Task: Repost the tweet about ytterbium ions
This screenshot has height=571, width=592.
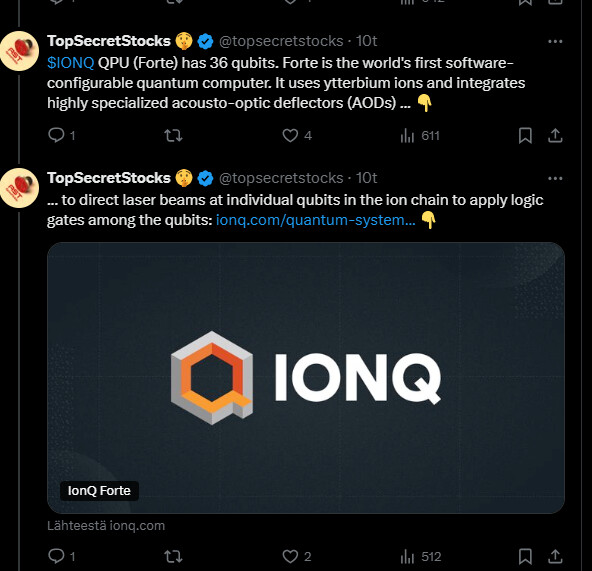Action: coord(173,135)
